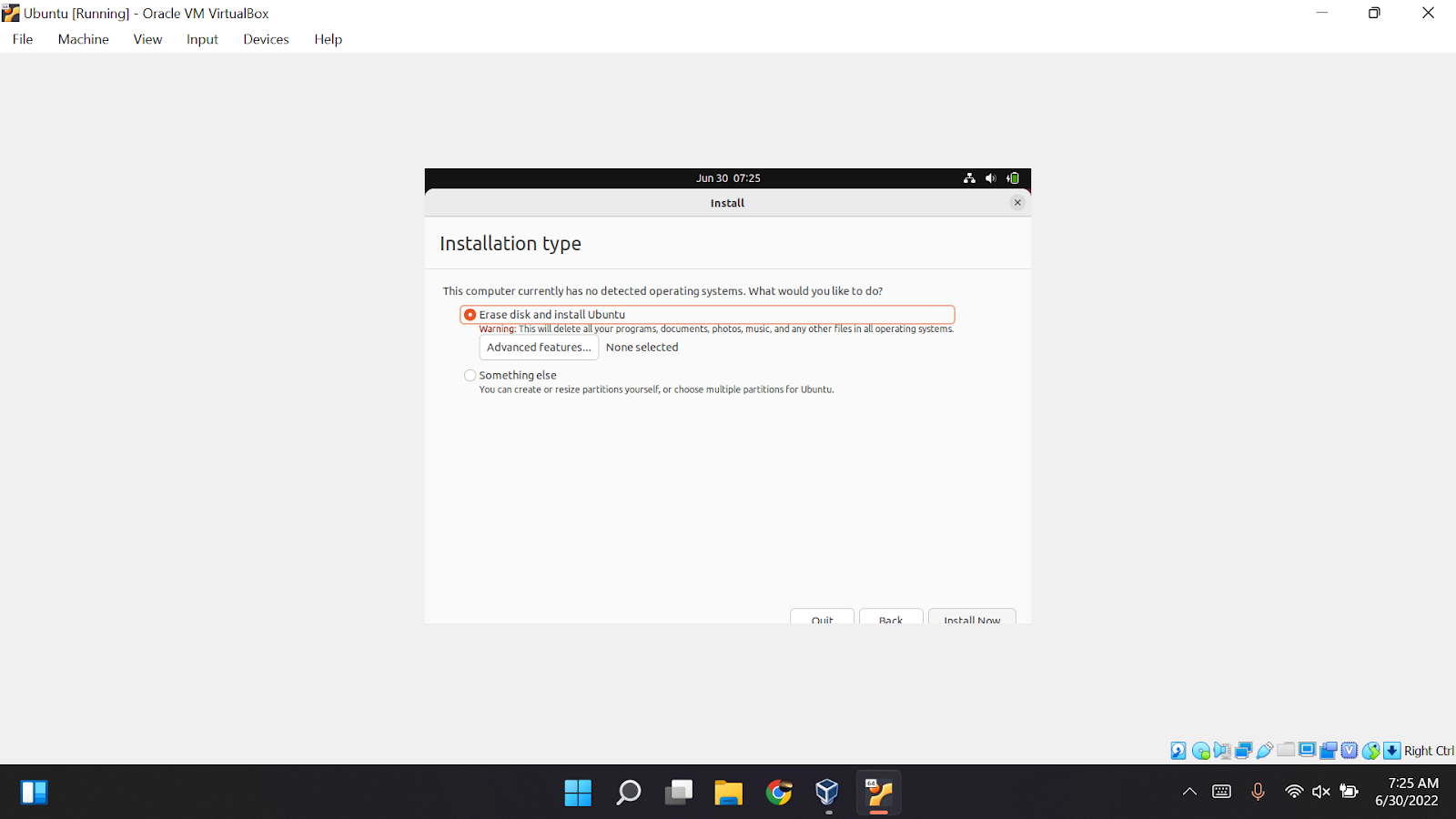Expand the hidden system tray icons chevron

[1189, 792]
